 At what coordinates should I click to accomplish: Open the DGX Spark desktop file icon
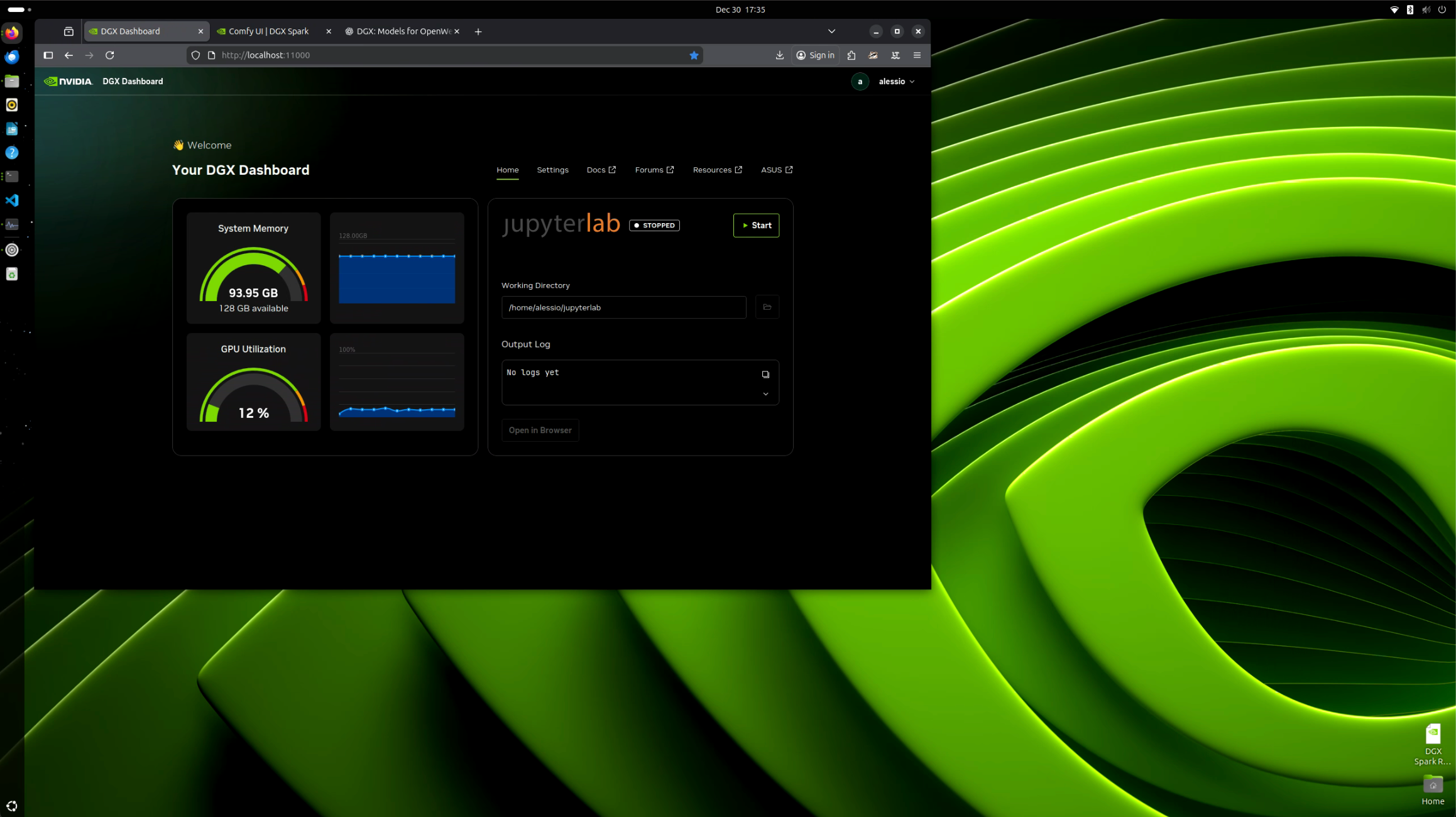click(x=1432, y=745)
